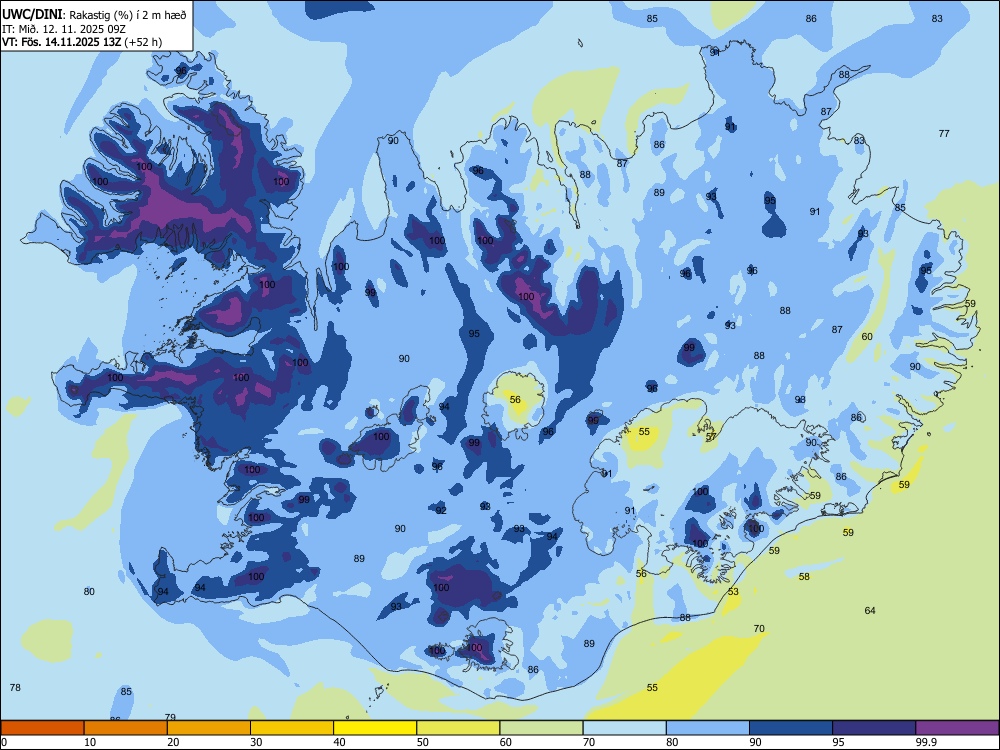Choose the palest blue 70–80 legend swatch
Screen dimensions: 1000x750
point(624,728)
